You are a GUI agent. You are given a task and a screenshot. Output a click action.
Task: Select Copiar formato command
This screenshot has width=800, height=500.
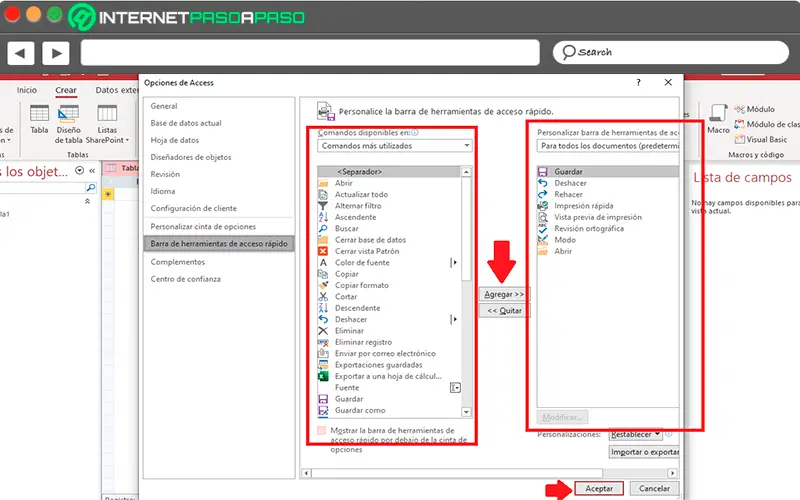pos(389,285)
